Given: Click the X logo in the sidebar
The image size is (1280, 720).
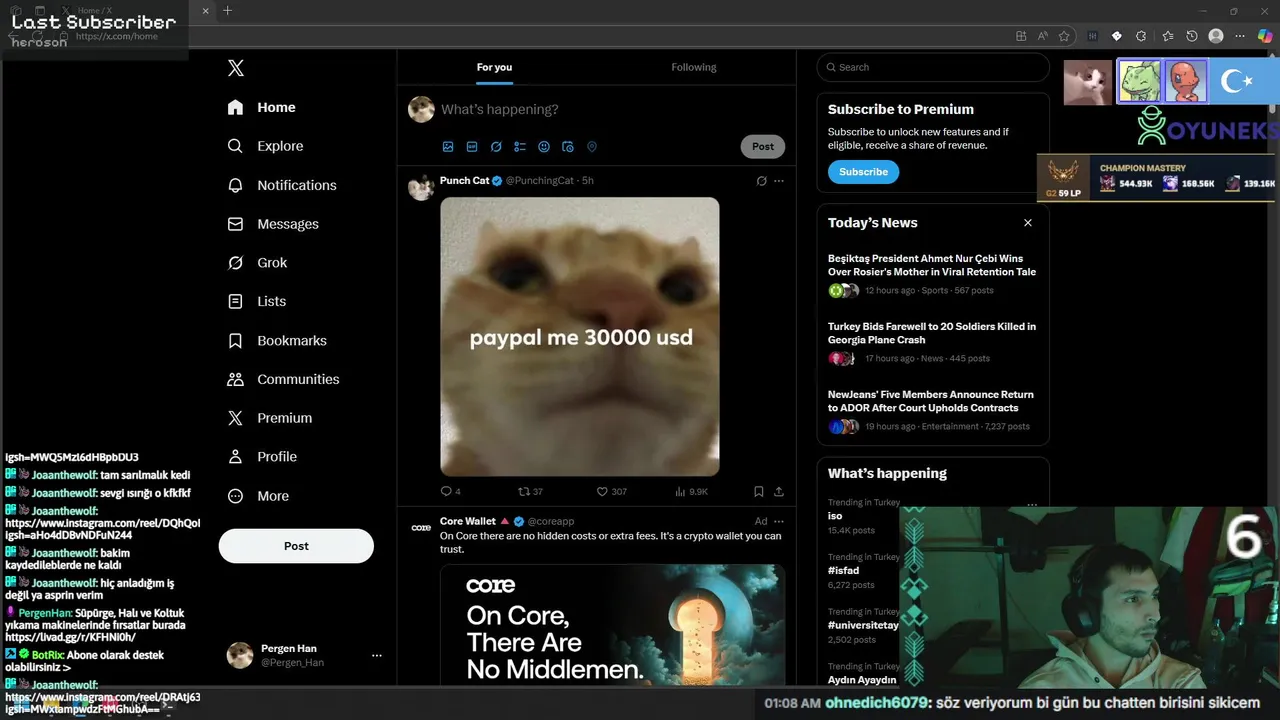Looking at the screenshot, I should coord(236,68).
